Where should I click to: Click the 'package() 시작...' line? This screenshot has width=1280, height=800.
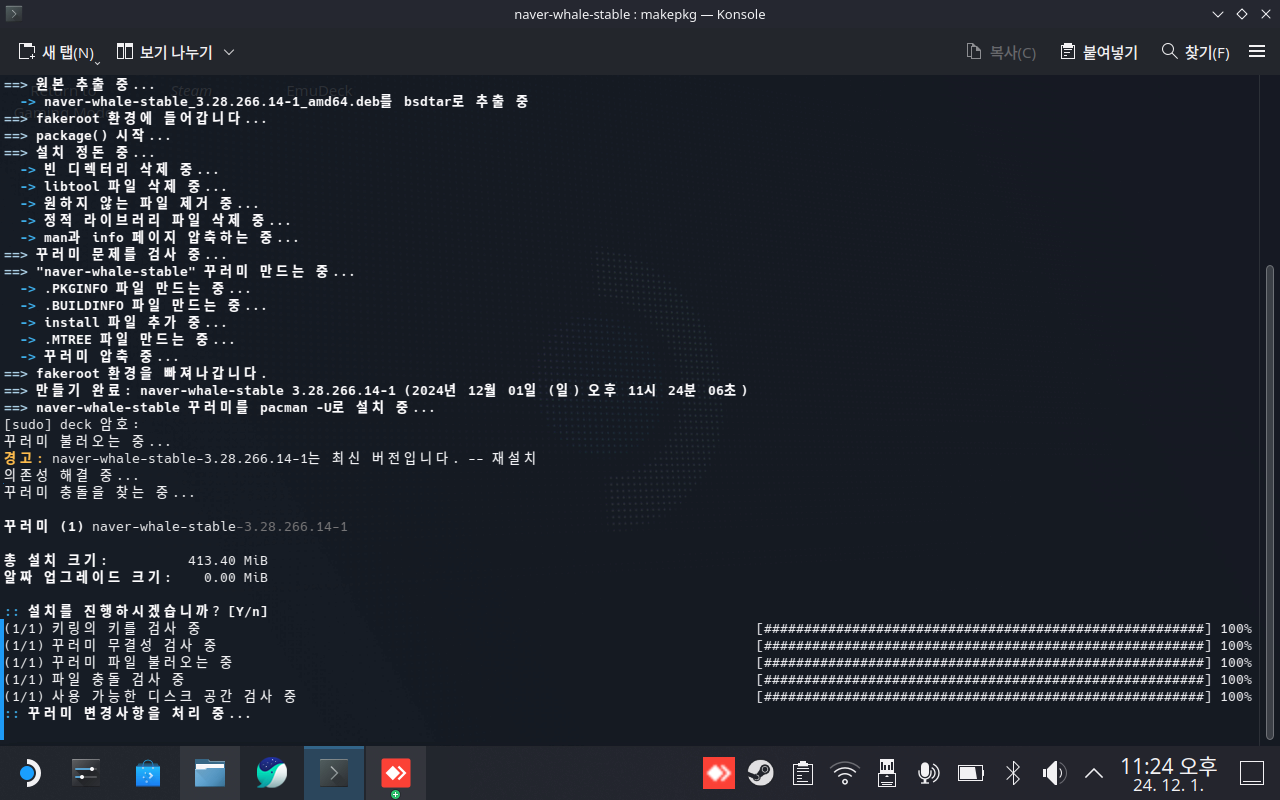(88, 135)
